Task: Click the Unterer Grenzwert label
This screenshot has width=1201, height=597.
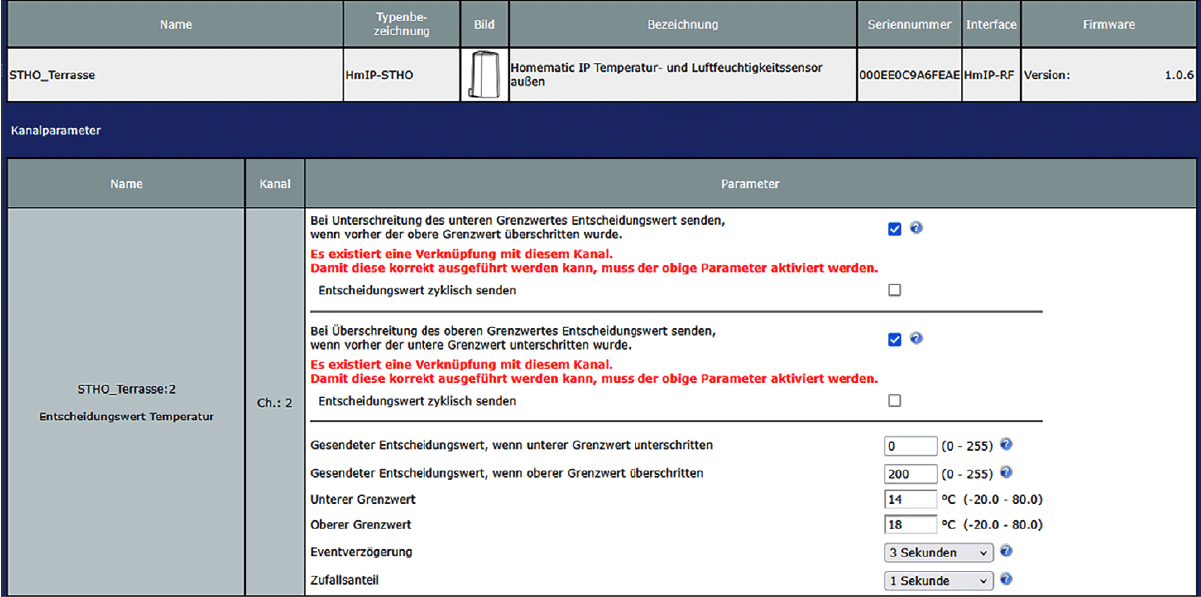Action: coord(363,499)
